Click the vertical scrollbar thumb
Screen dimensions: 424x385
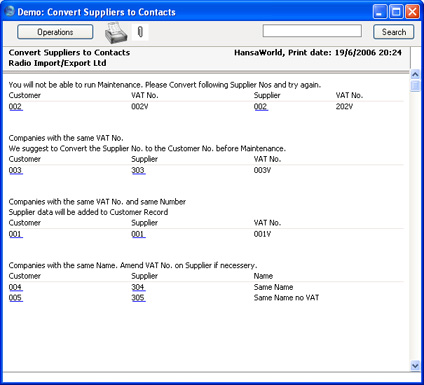[415, 85]
